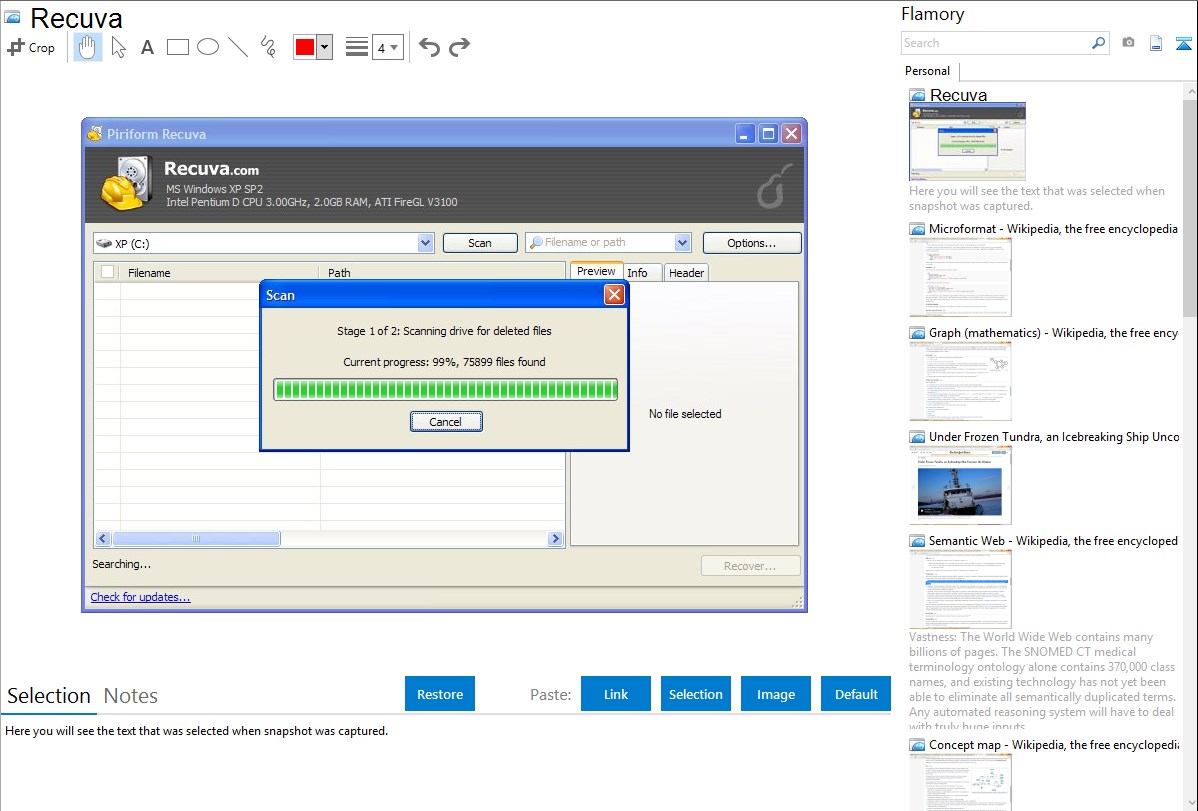Screen dimensions: 1198x811
Task: Open the Microformat Wikipedia snapshot
Action: pos(960,277)
